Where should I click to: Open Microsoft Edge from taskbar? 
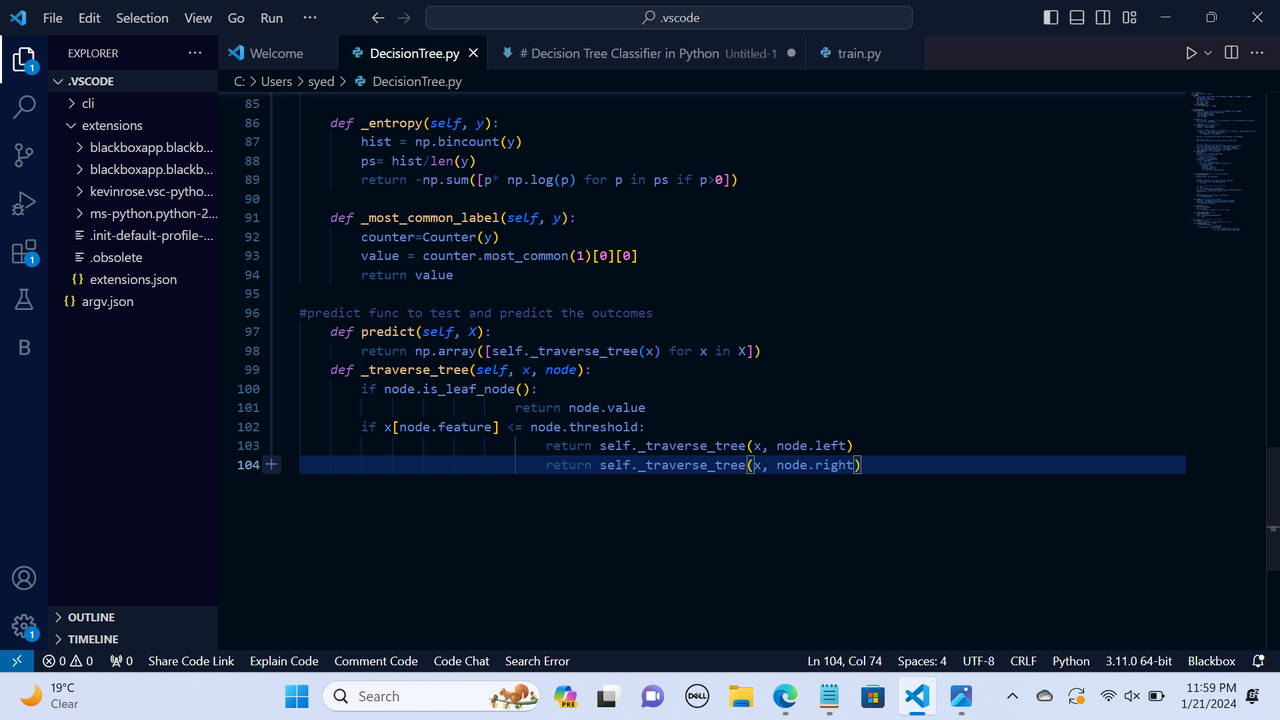point(785,696)
